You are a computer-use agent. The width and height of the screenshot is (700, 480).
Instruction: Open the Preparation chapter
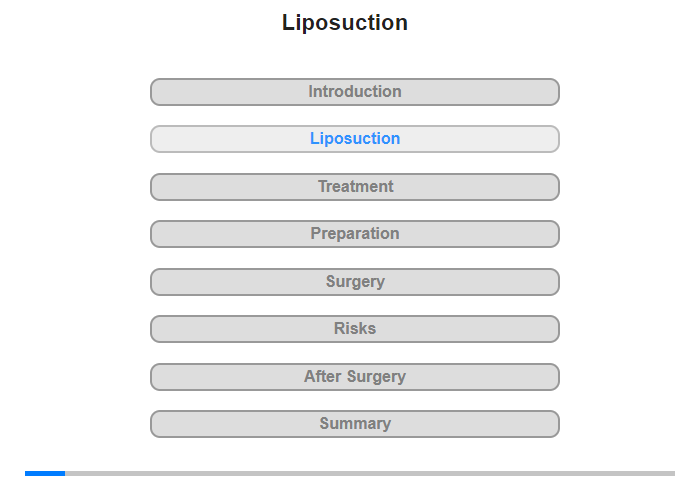point(354,234)
